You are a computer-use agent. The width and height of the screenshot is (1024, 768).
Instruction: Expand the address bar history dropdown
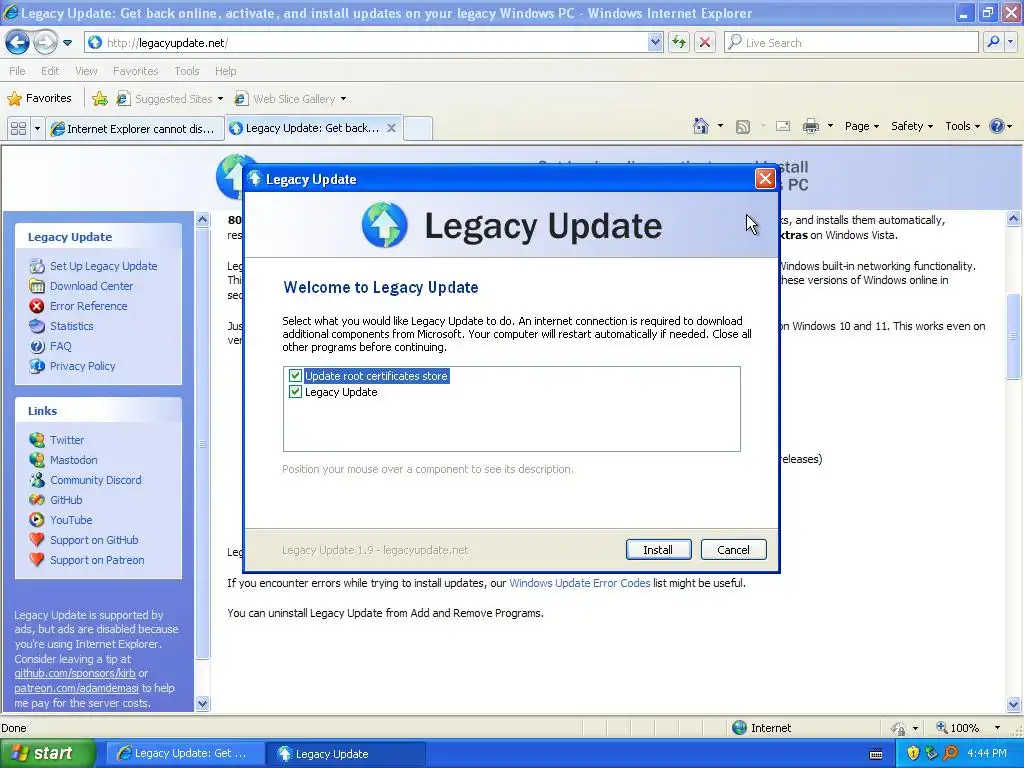[x=655, y=42]
